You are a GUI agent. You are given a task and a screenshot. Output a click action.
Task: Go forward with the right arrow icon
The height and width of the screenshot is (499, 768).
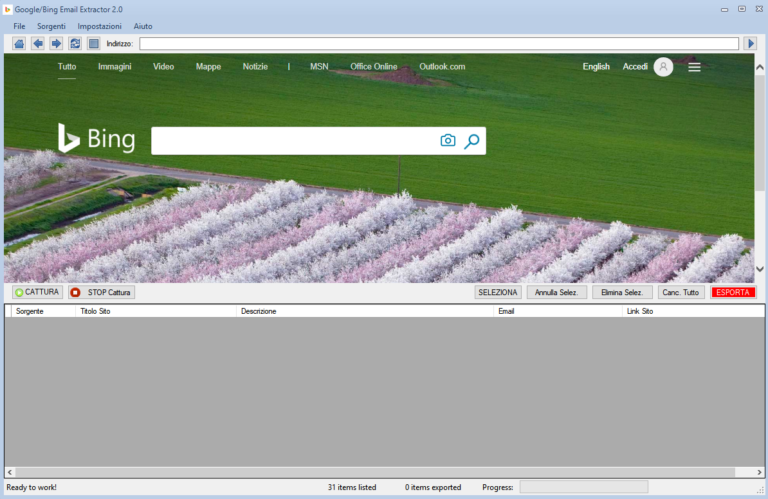(56, 44)
